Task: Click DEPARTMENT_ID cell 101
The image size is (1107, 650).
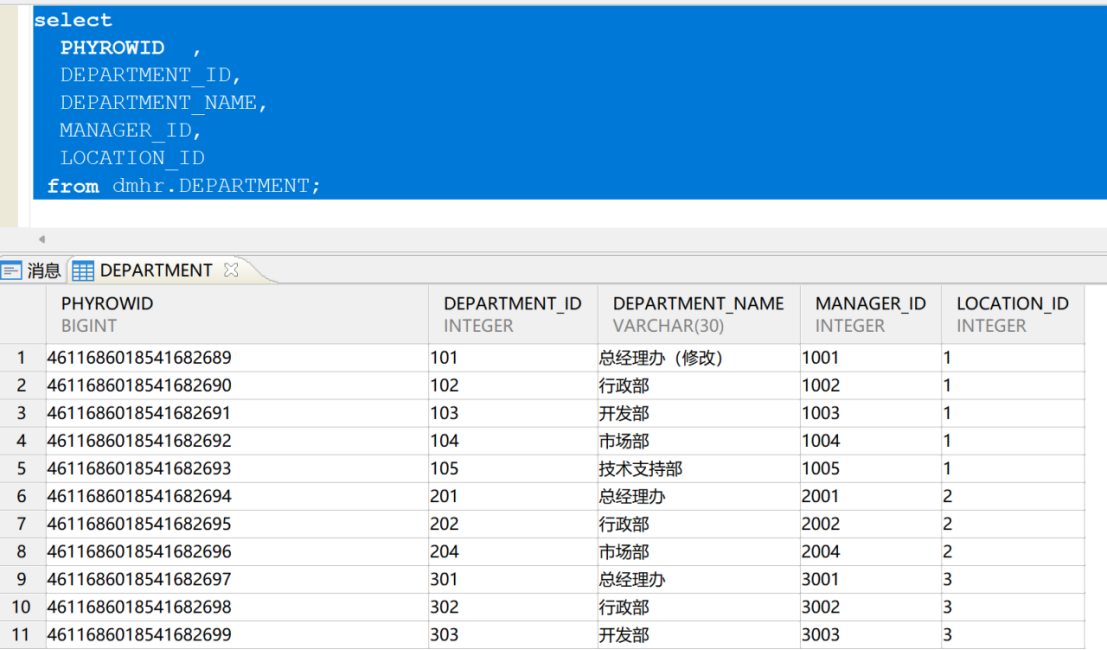Action: [513, 358]
